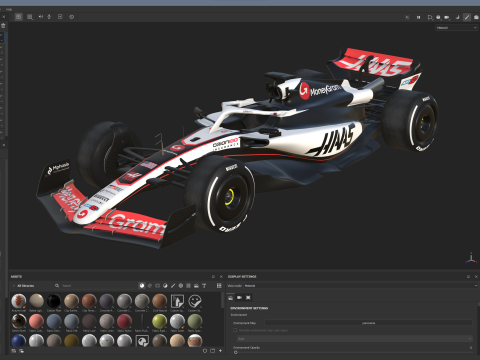Select the Custom Smiley arrow-icon asset
Image resolution: width=480 pixels, height=360 pixels.
[x=177, y=301]
